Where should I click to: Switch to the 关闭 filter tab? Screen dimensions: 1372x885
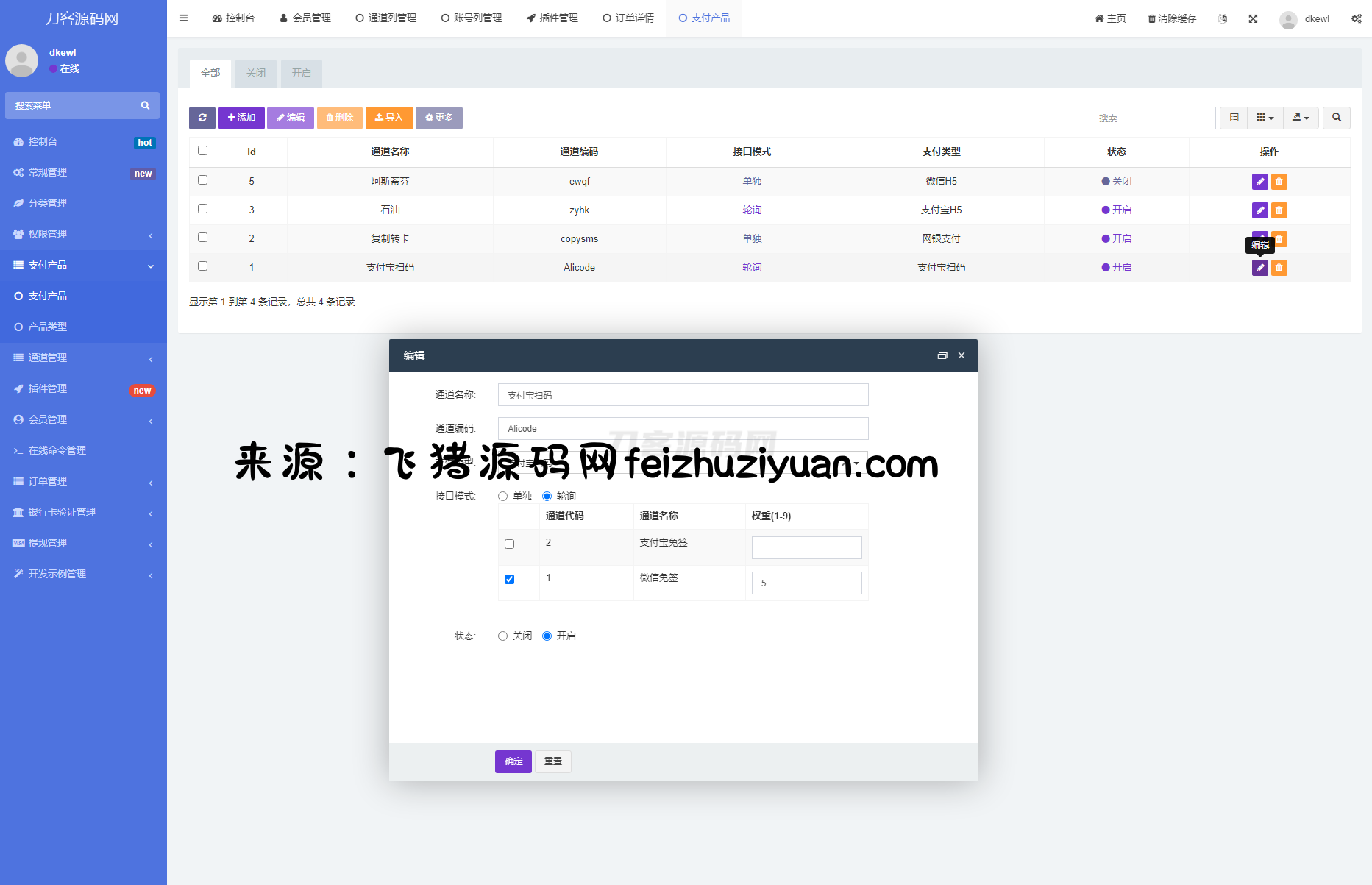pyautogui.click(x=255, y=74)
